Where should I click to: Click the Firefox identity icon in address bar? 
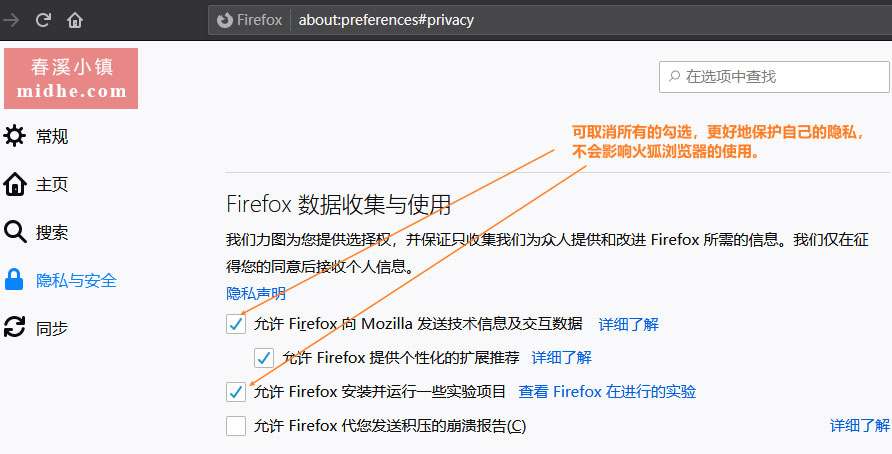(225, 20)
